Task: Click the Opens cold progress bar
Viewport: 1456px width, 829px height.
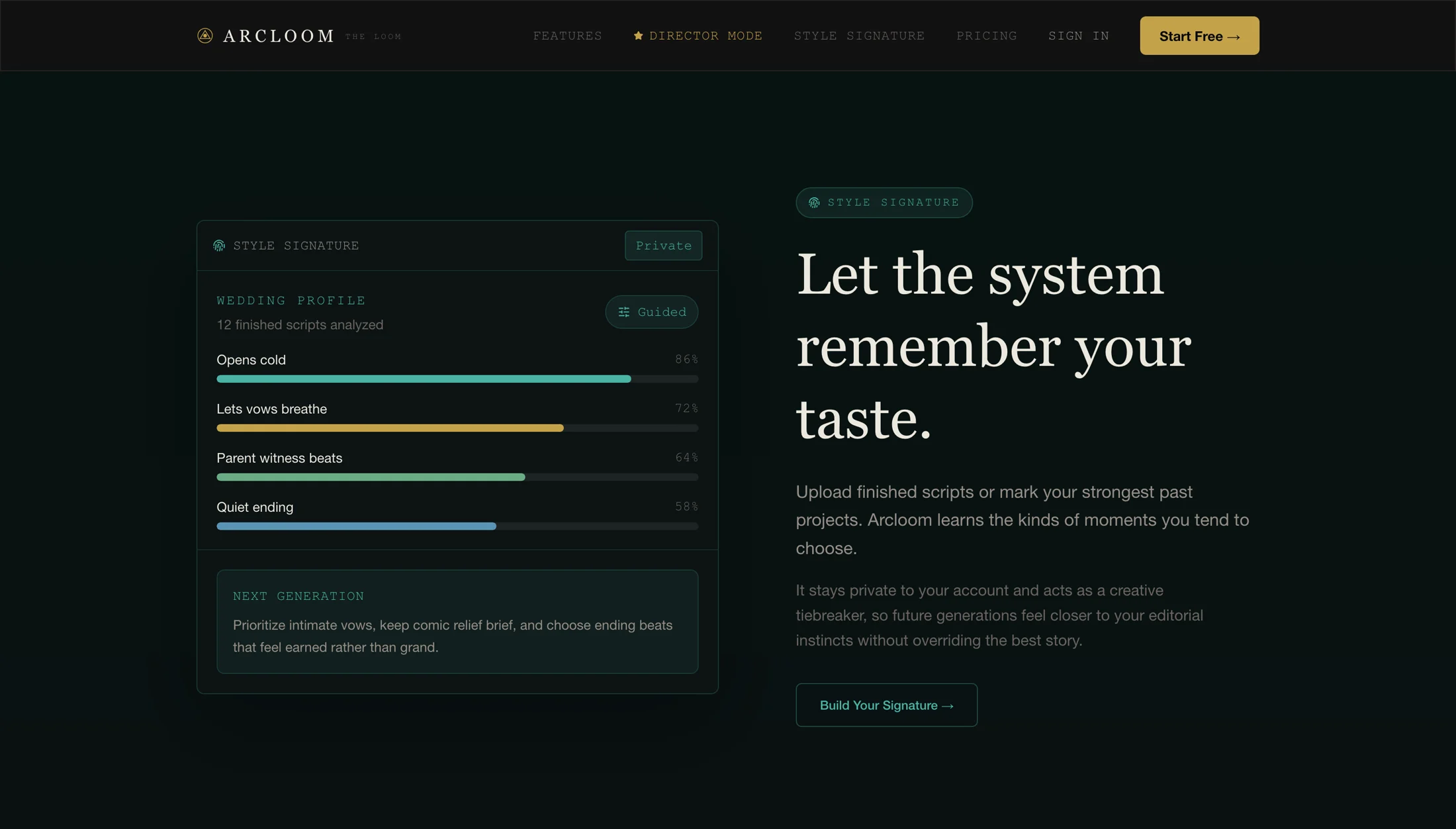Action: [x=457, y=379]
